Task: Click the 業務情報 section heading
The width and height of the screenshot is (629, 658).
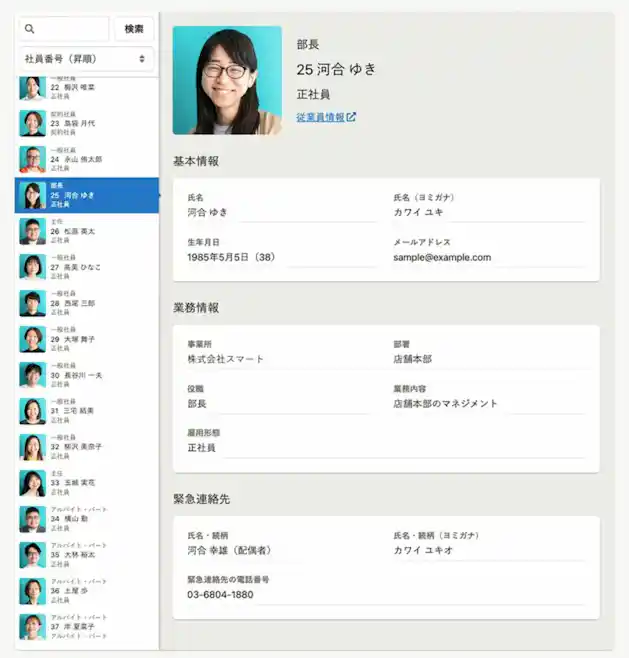Action: [x=196, y=308]
